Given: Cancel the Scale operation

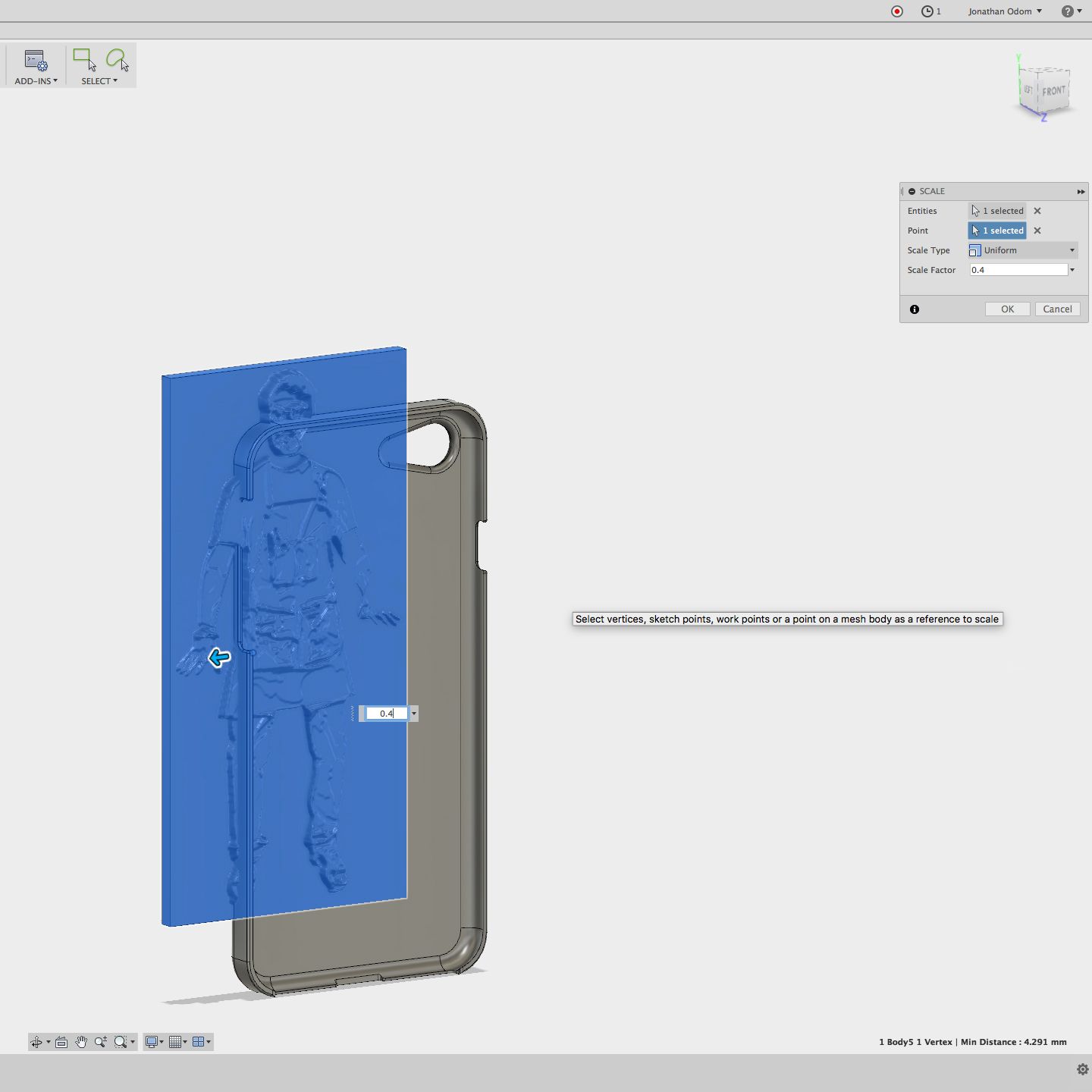Looking at the screenshot, I should (1057, 309).
